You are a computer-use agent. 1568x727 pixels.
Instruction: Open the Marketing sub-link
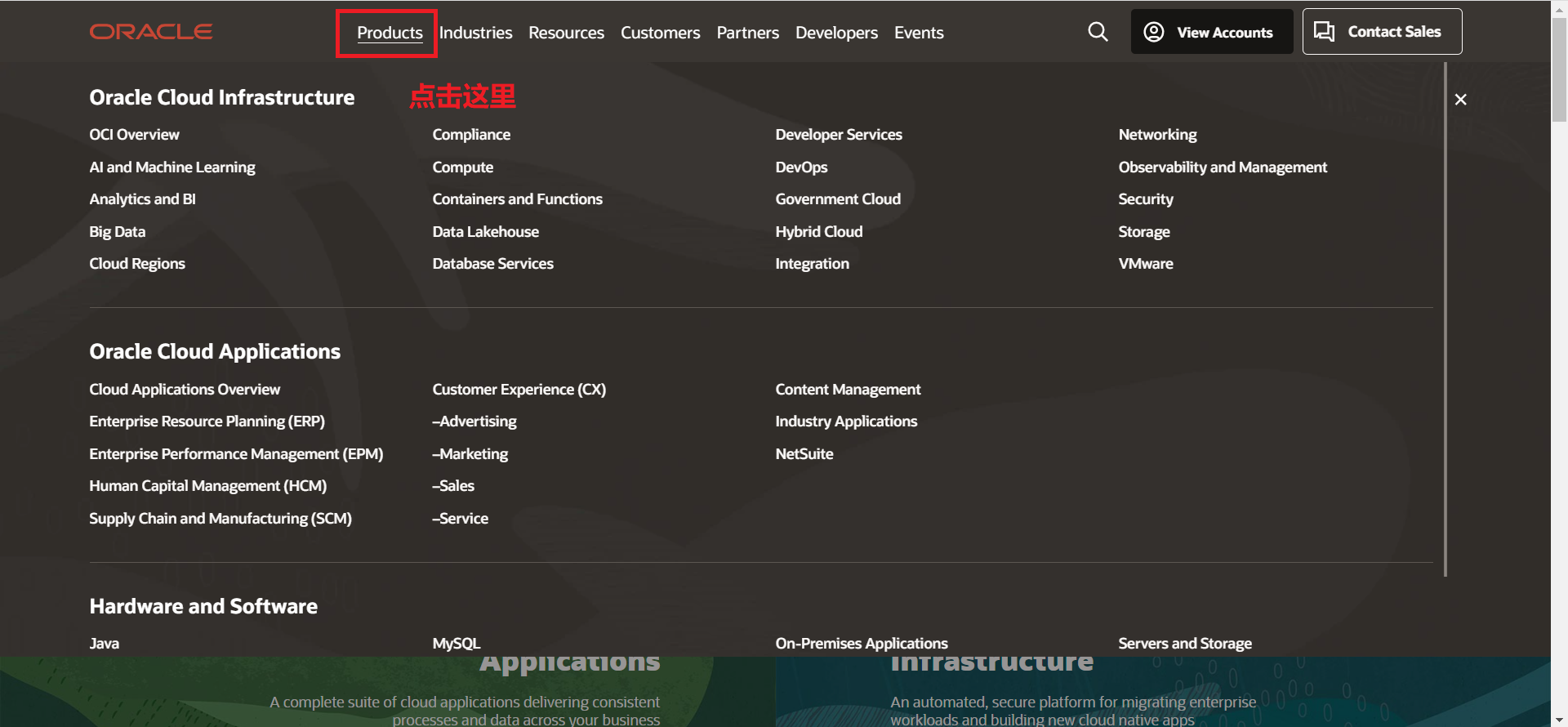pos(470,454)
